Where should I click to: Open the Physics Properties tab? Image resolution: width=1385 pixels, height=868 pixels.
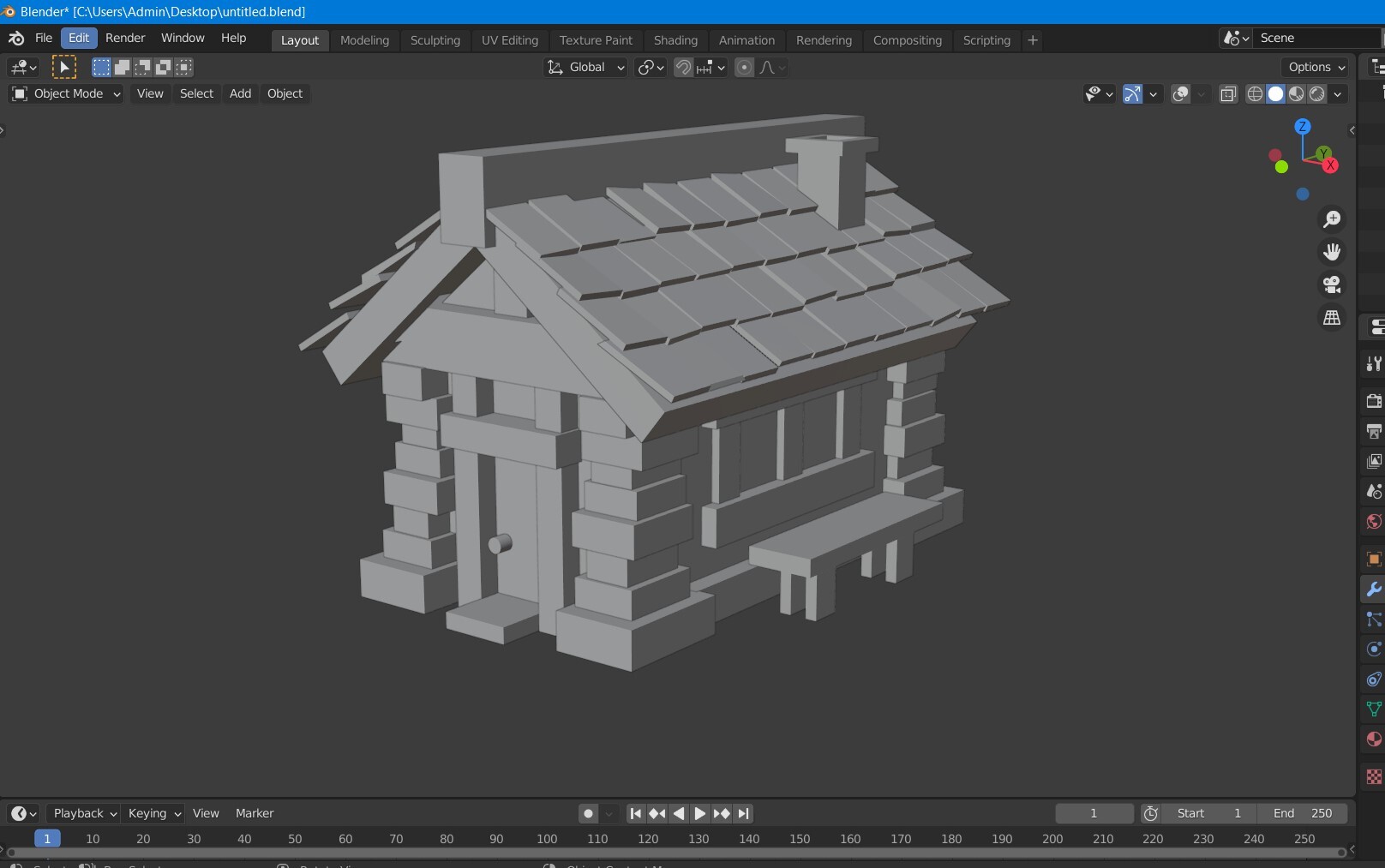pos(1373,650)
